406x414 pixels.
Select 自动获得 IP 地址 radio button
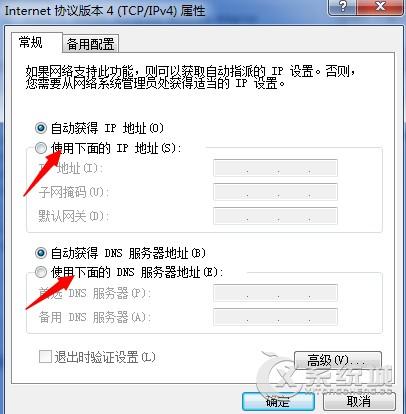(x=41, y=128)
